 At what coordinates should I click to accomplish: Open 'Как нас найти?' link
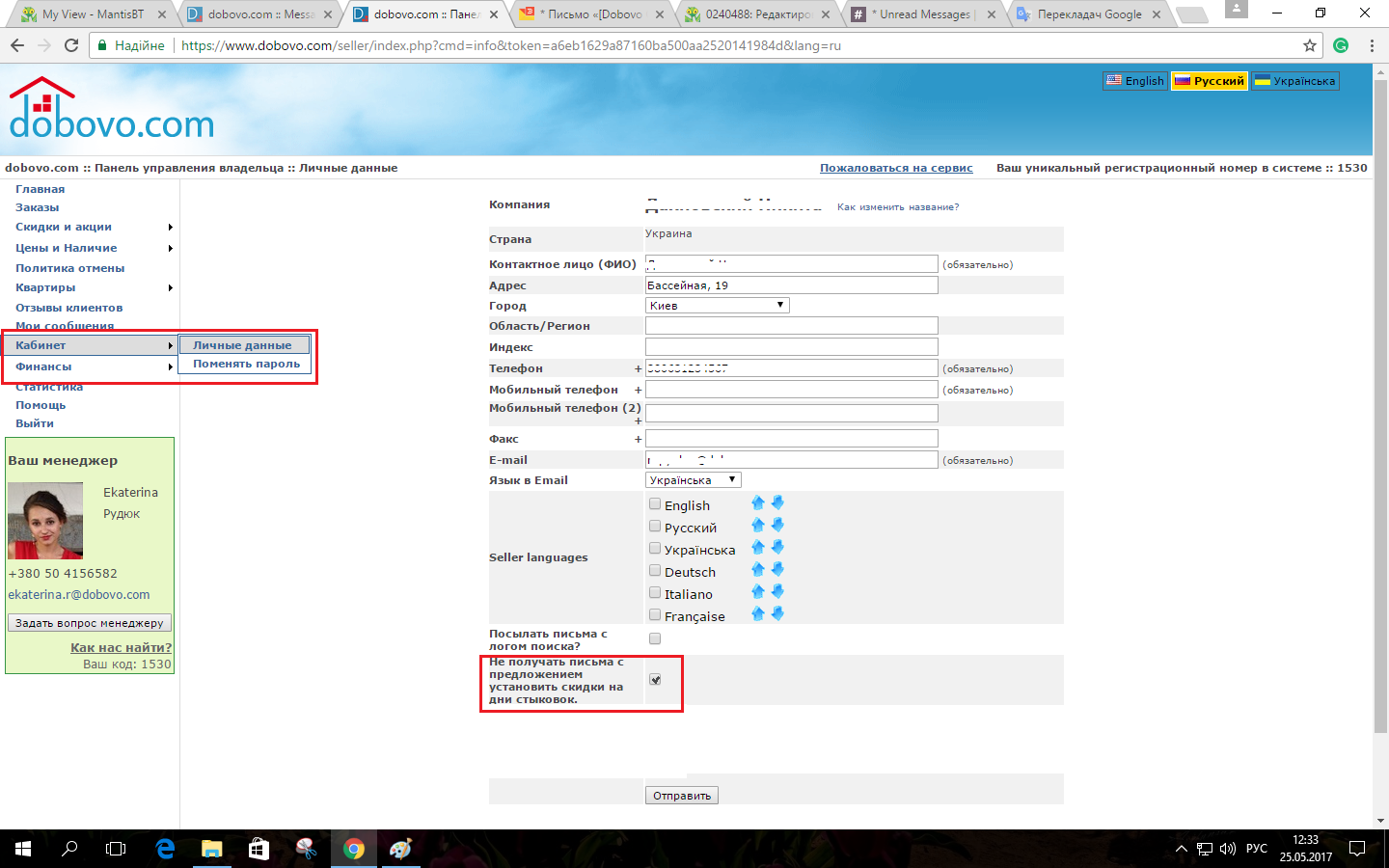click(121, 648)
